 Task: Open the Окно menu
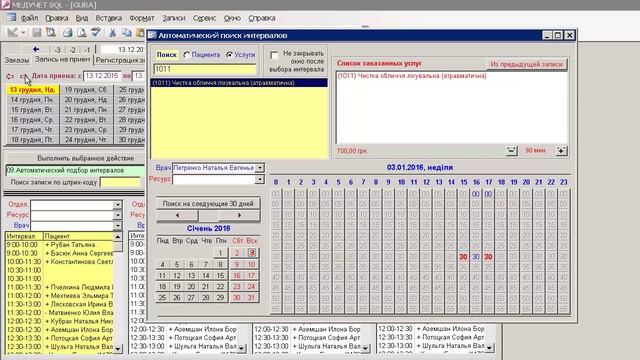[232, 18]
